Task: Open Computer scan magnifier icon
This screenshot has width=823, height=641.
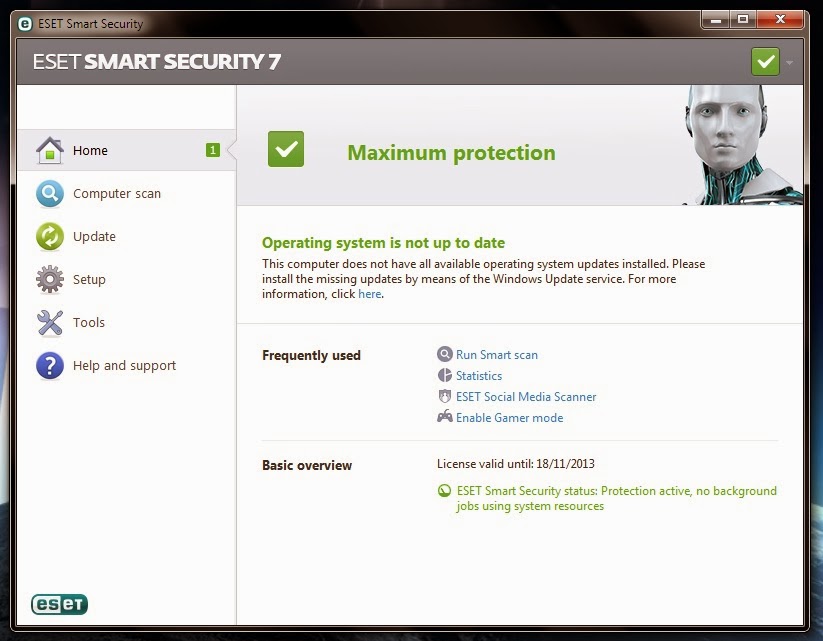Action: point(50,193)
